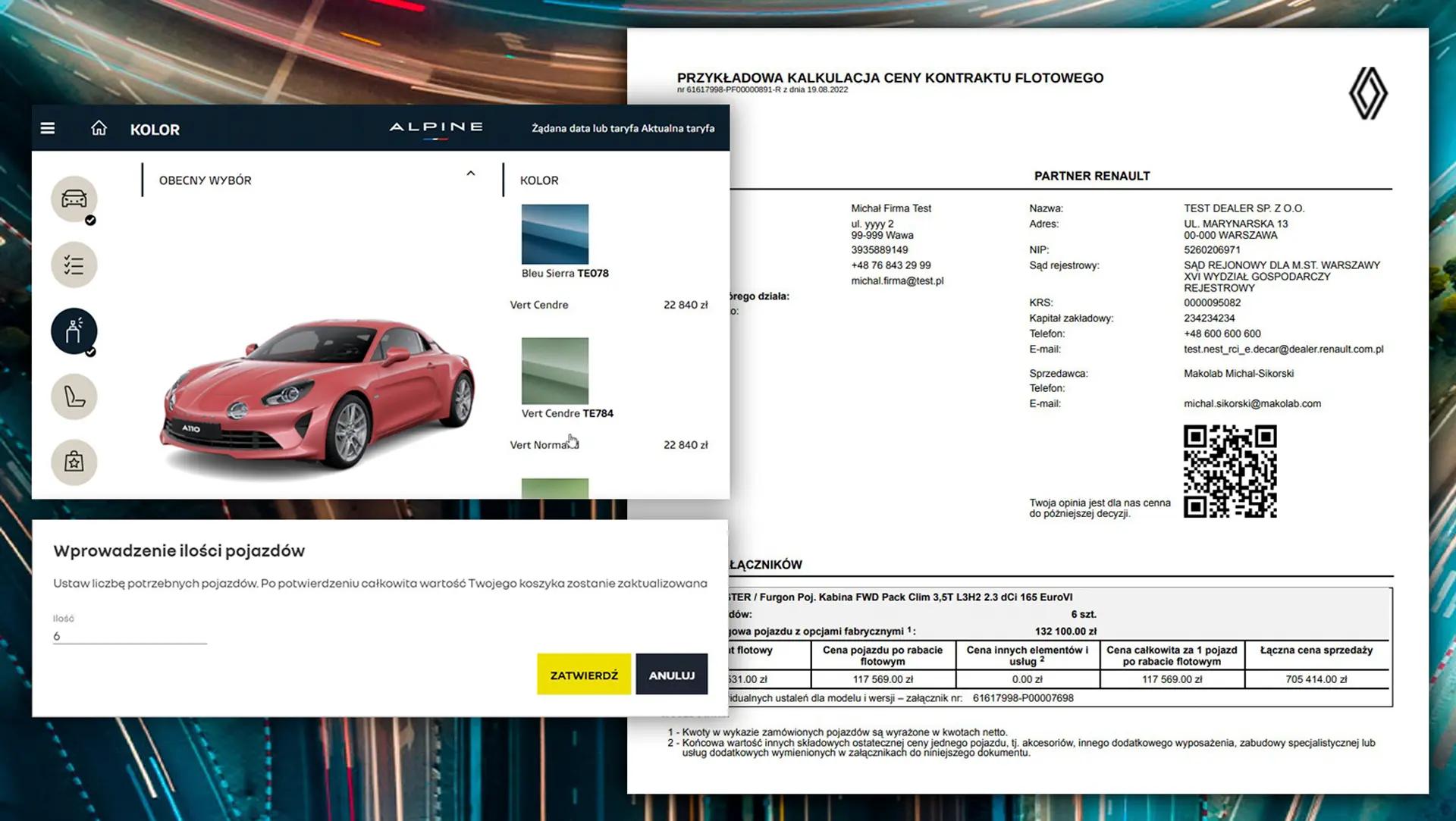Select the car model step icon

pos(74,199)
